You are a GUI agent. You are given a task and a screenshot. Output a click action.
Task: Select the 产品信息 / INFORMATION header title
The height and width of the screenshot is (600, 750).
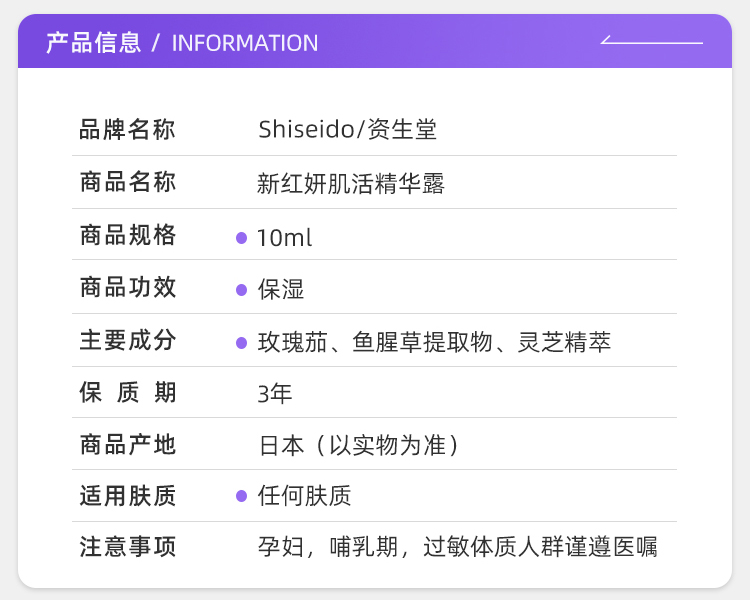(182, 43)
